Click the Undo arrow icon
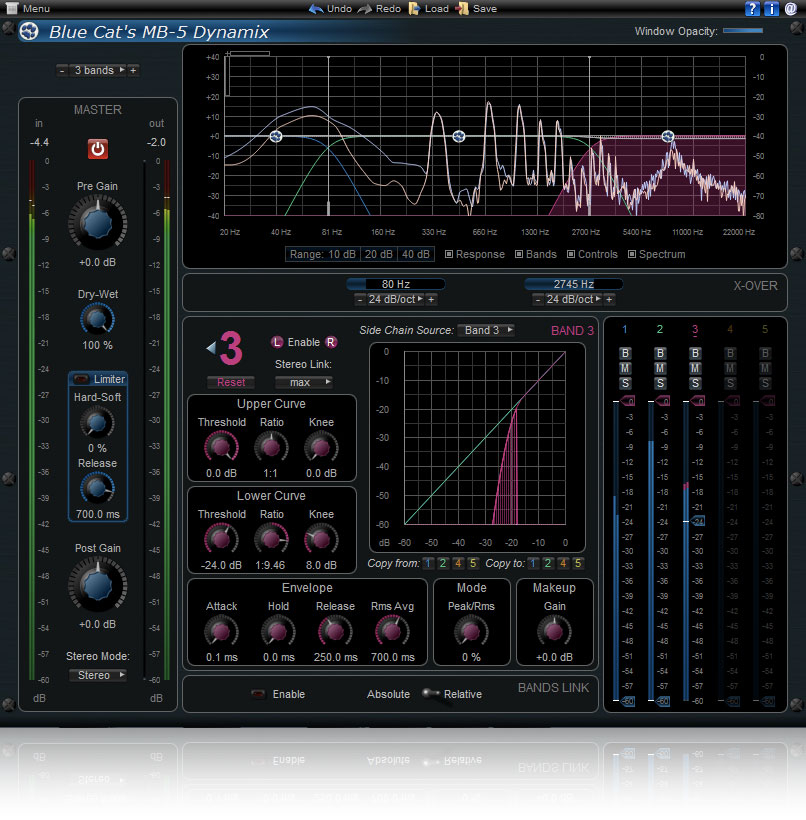 pos(316,9)
